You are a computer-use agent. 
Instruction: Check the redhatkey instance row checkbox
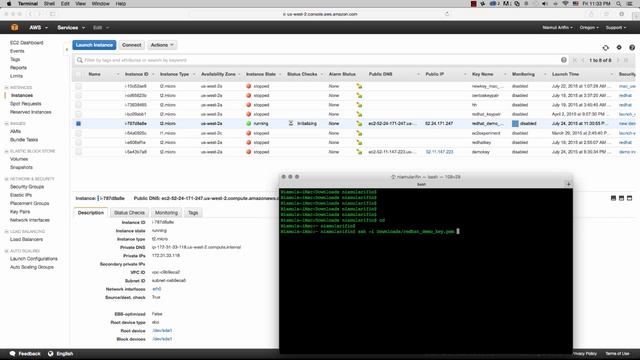click(x=78, y=142)
